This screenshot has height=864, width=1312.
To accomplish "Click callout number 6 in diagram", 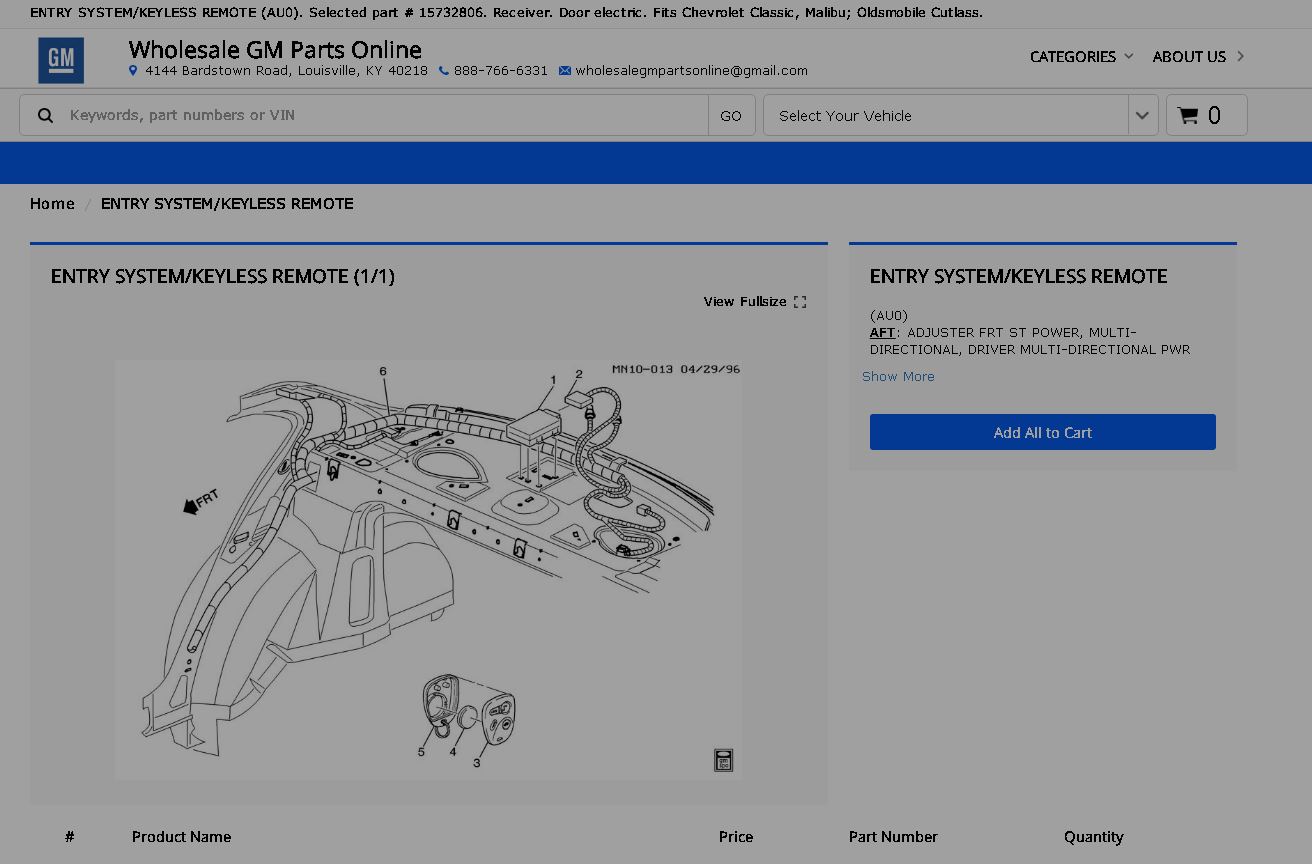I will pyautogui.click(x=383, y=371).
